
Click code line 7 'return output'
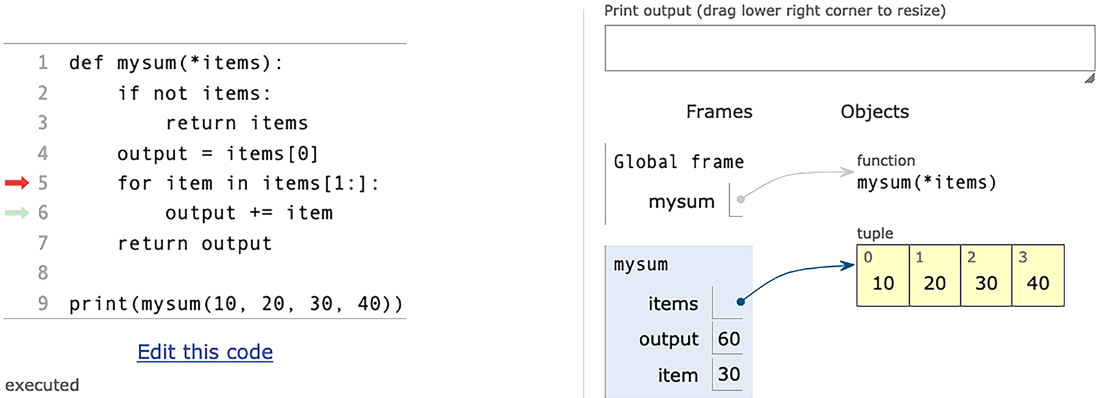(194, 244)
